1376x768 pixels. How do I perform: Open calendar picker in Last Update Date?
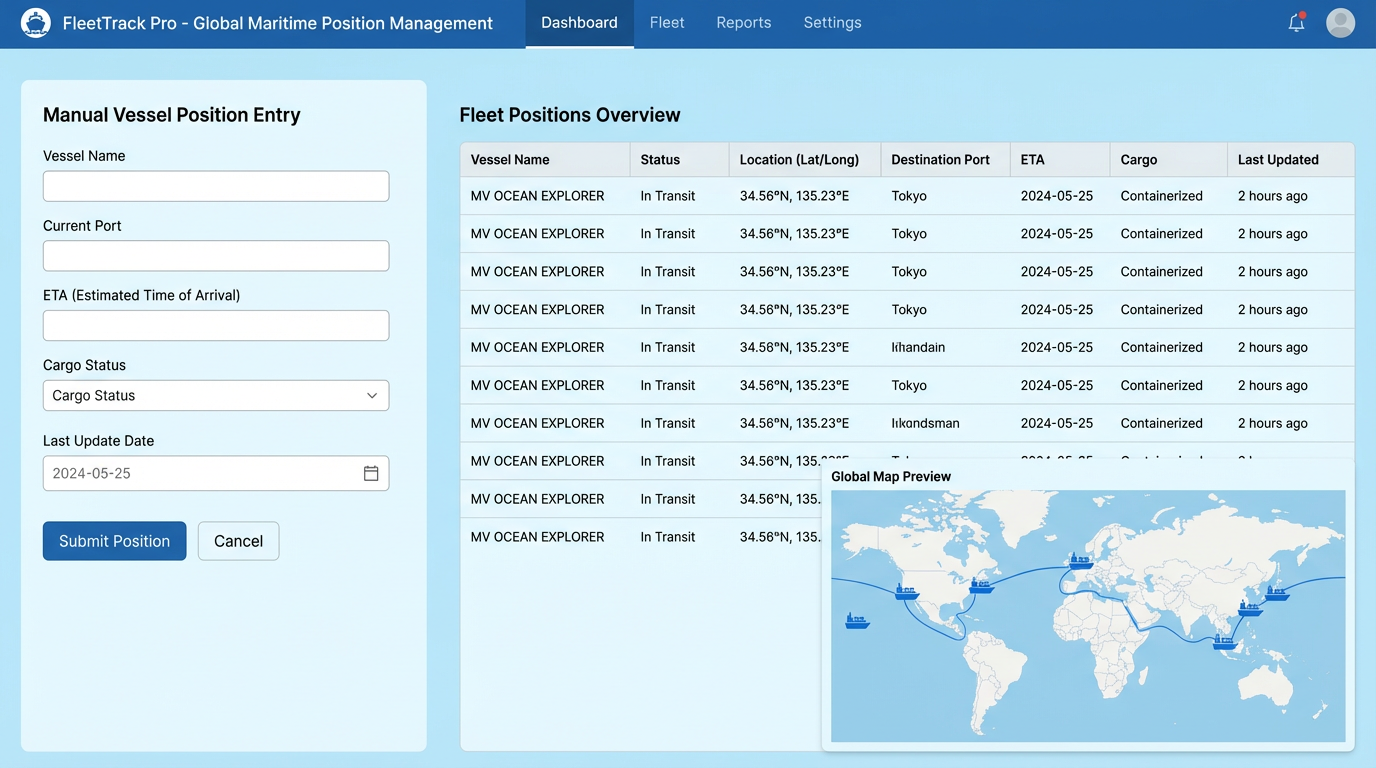pyautogui.click(x=371, y=474)
